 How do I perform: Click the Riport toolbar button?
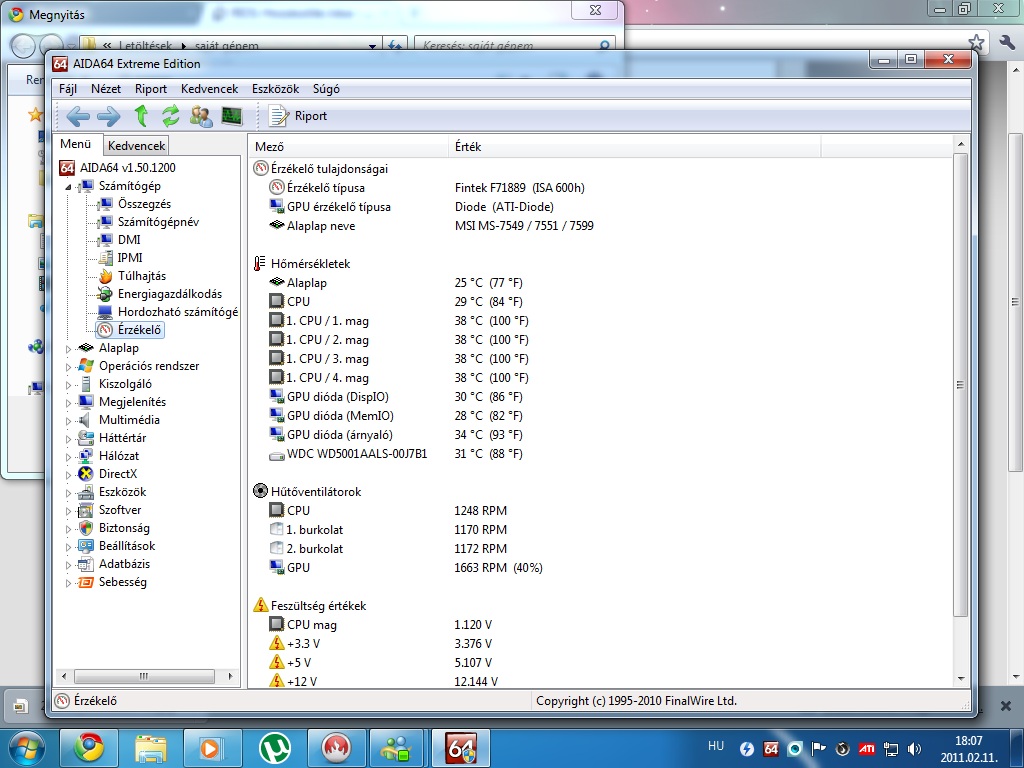coord(298,116)
